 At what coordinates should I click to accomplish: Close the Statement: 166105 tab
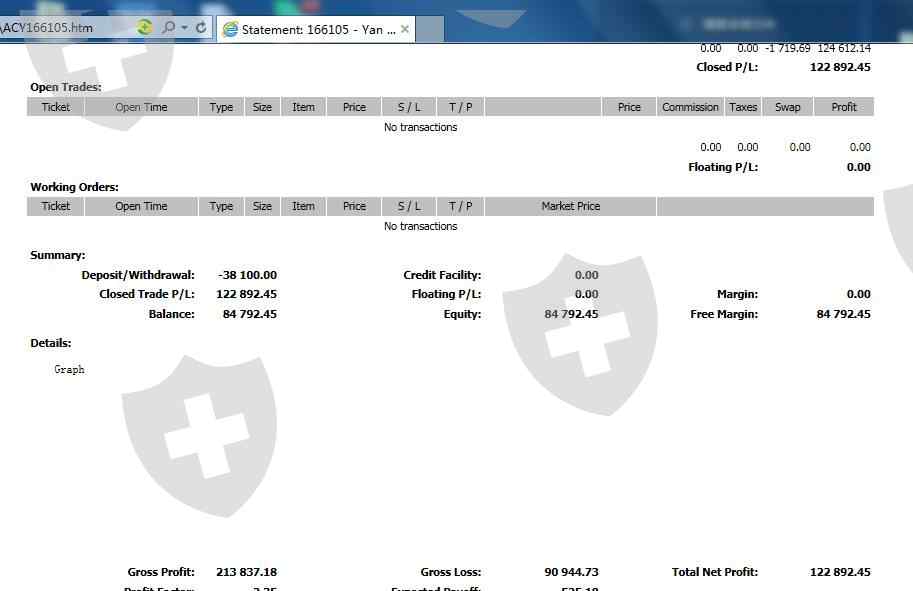405,29
